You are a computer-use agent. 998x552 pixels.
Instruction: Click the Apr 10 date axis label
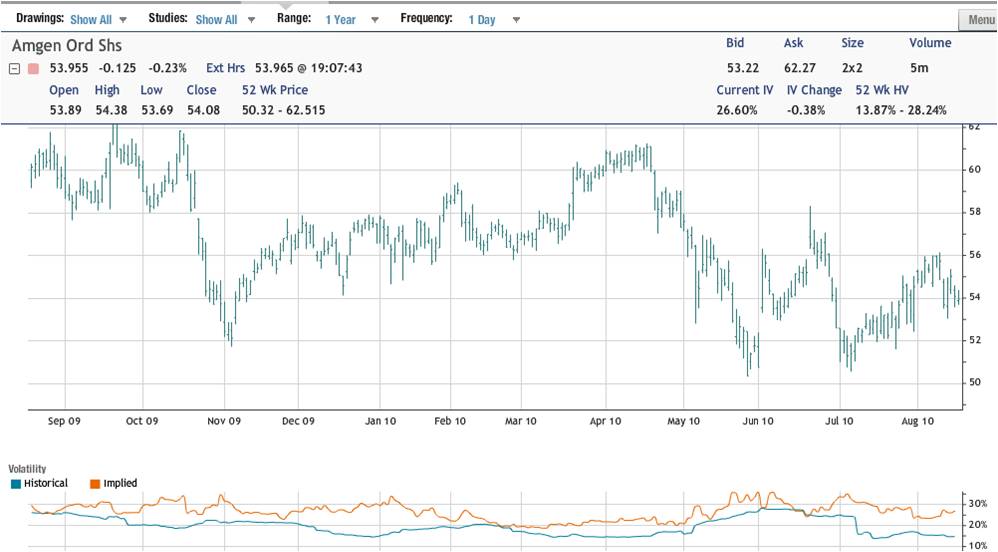point(605,421)
